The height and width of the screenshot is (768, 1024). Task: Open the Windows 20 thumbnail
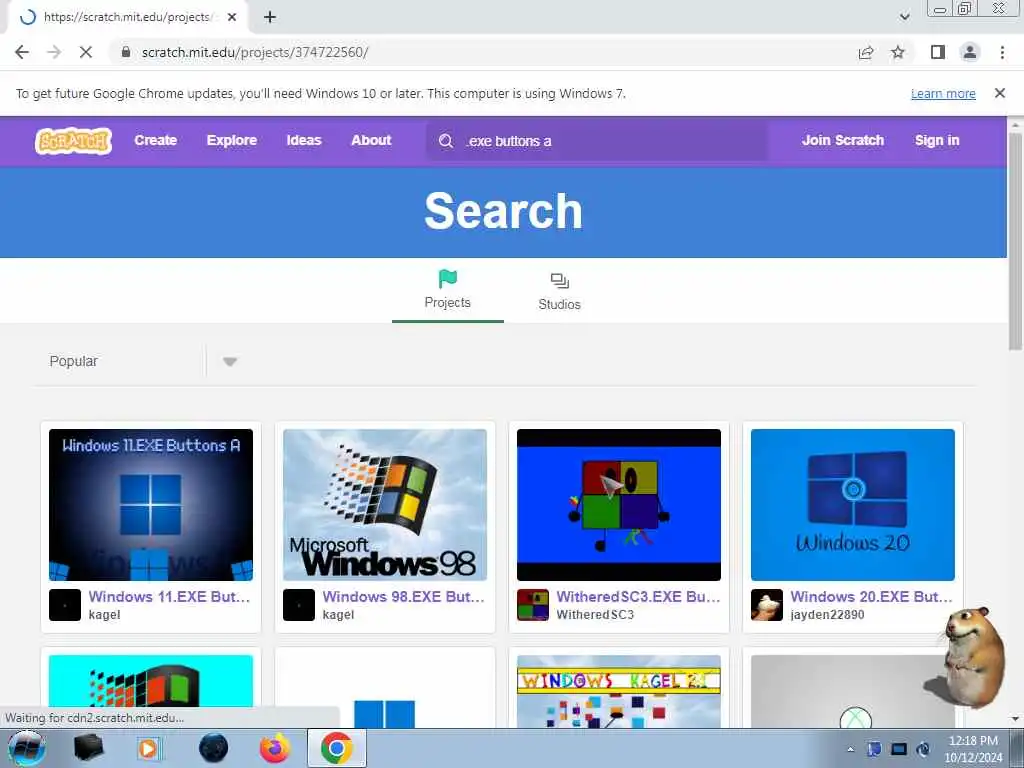coord(852,505)
